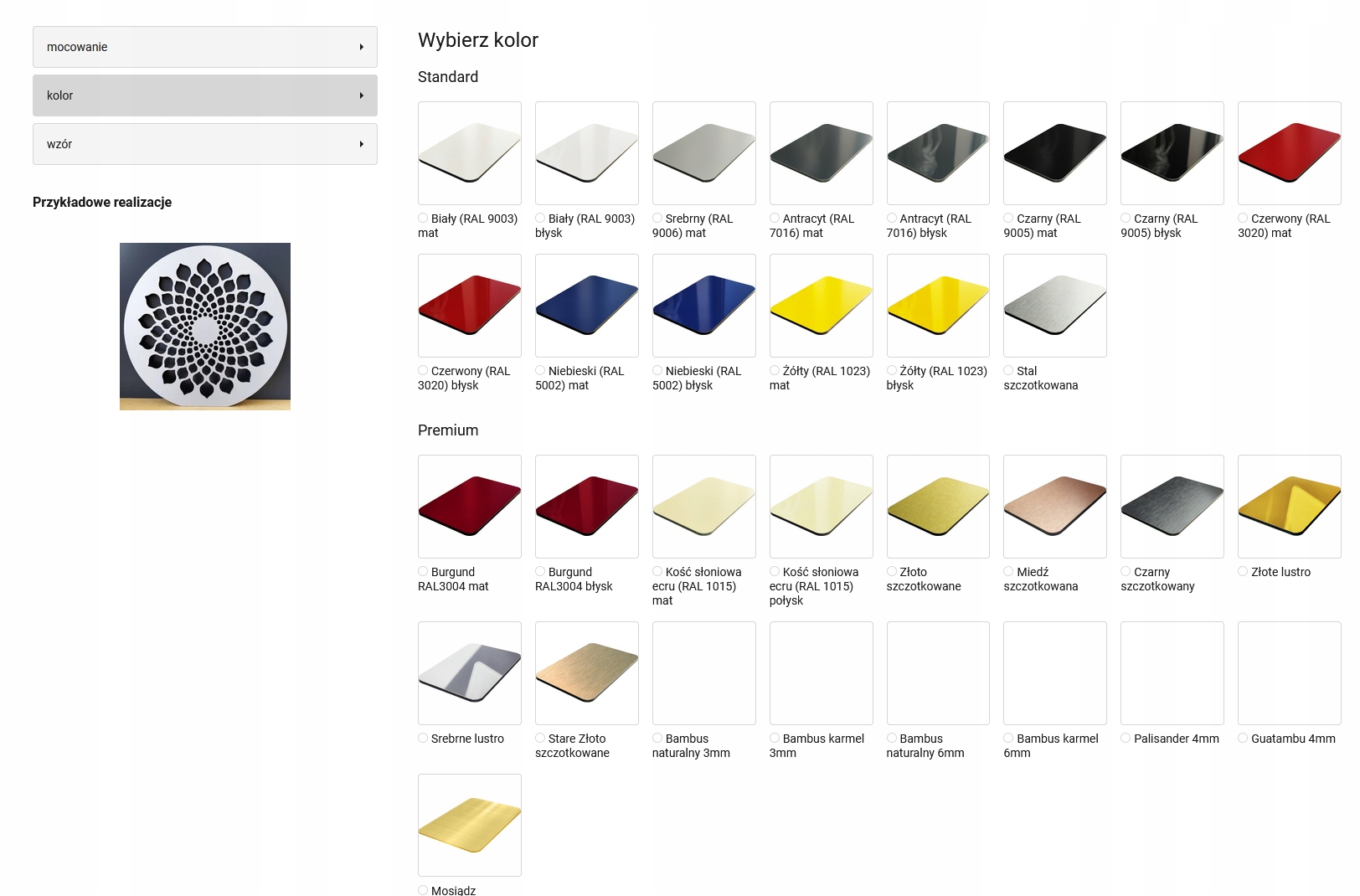Expand the mocowanie accordion section
Viewport: 1360px width, 896px height.
205,47
